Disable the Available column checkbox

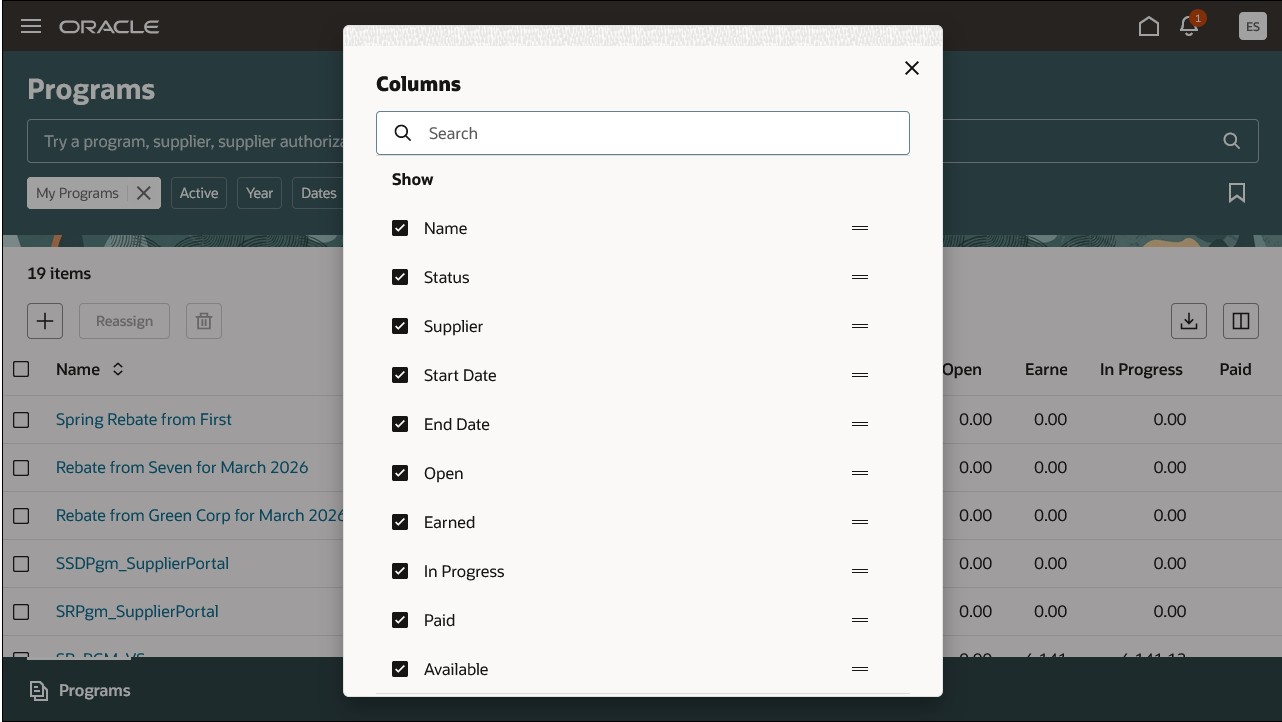coord(400,669)
